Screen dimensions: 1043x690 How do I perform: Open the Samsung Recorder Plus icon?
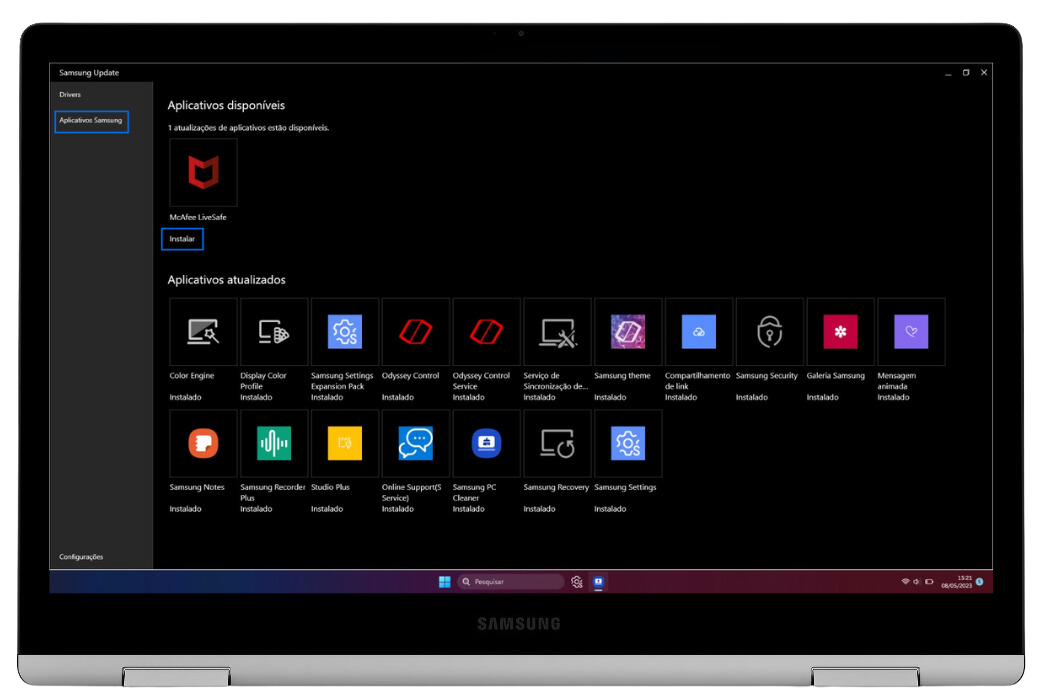tap(274, 443)
